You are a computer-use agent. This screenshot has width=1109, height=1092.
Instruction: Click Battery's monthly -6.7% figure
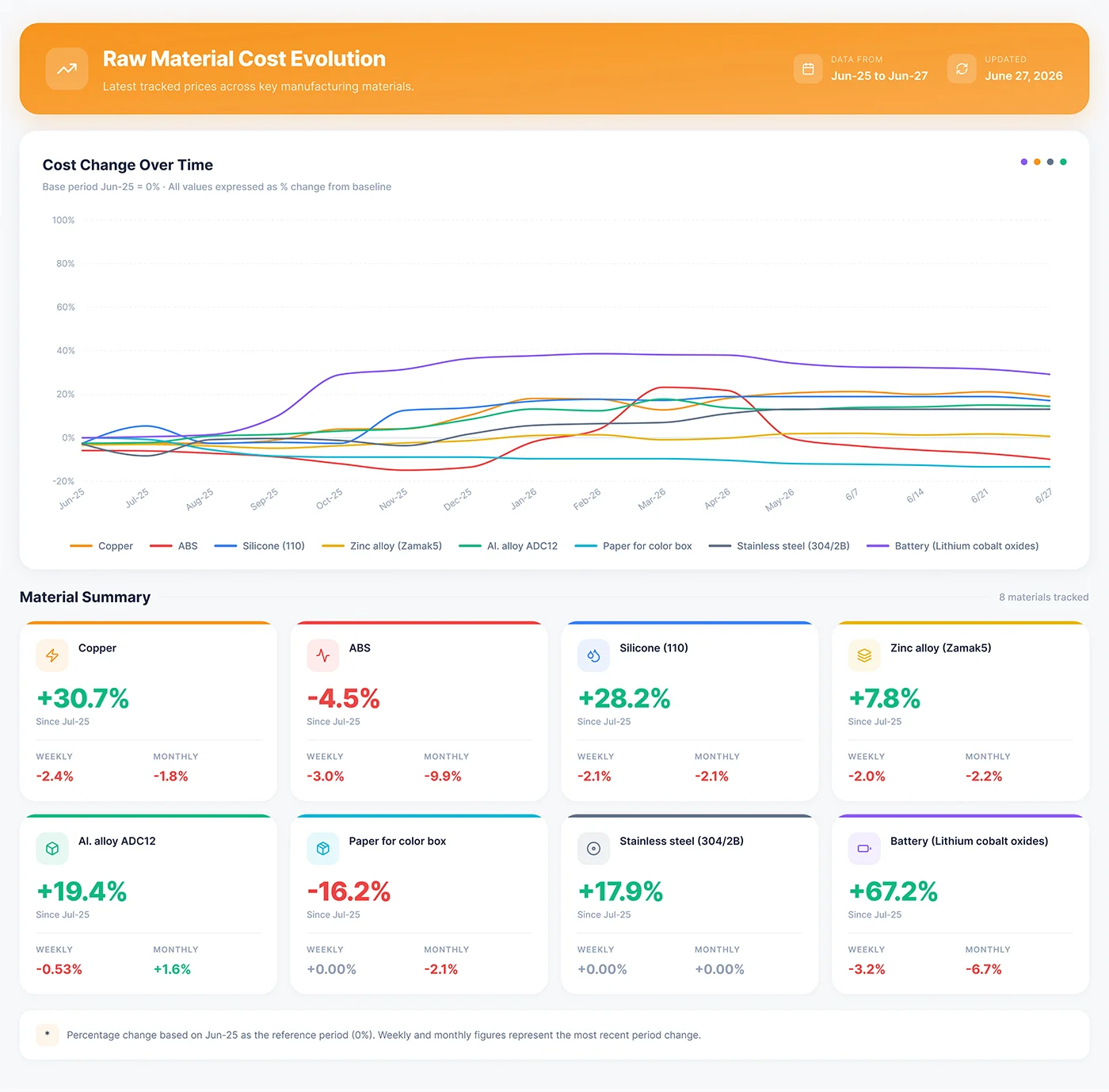984,969
